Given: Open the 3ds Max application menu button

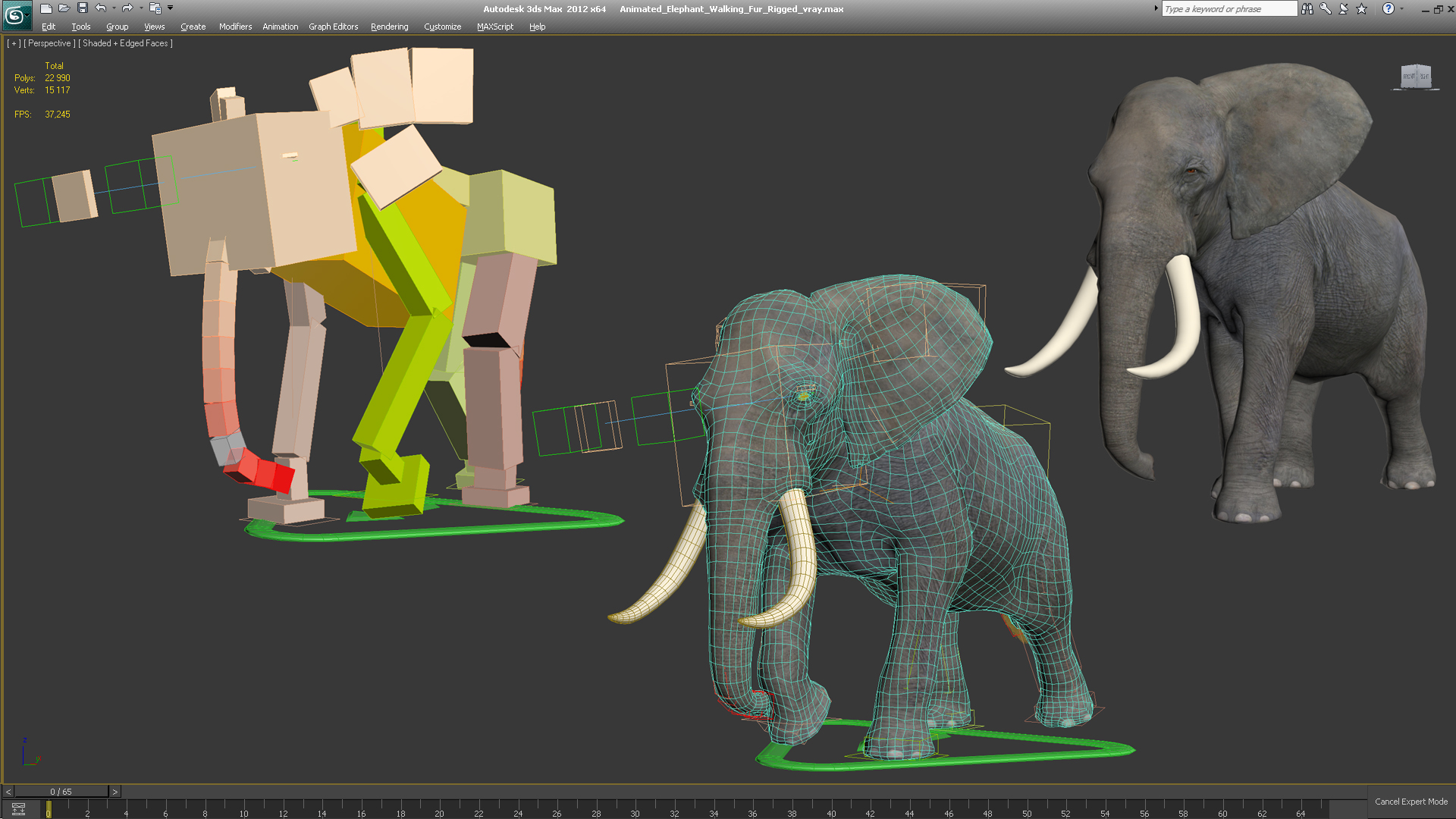Looking at the screenshot, I should pos(15,14).
